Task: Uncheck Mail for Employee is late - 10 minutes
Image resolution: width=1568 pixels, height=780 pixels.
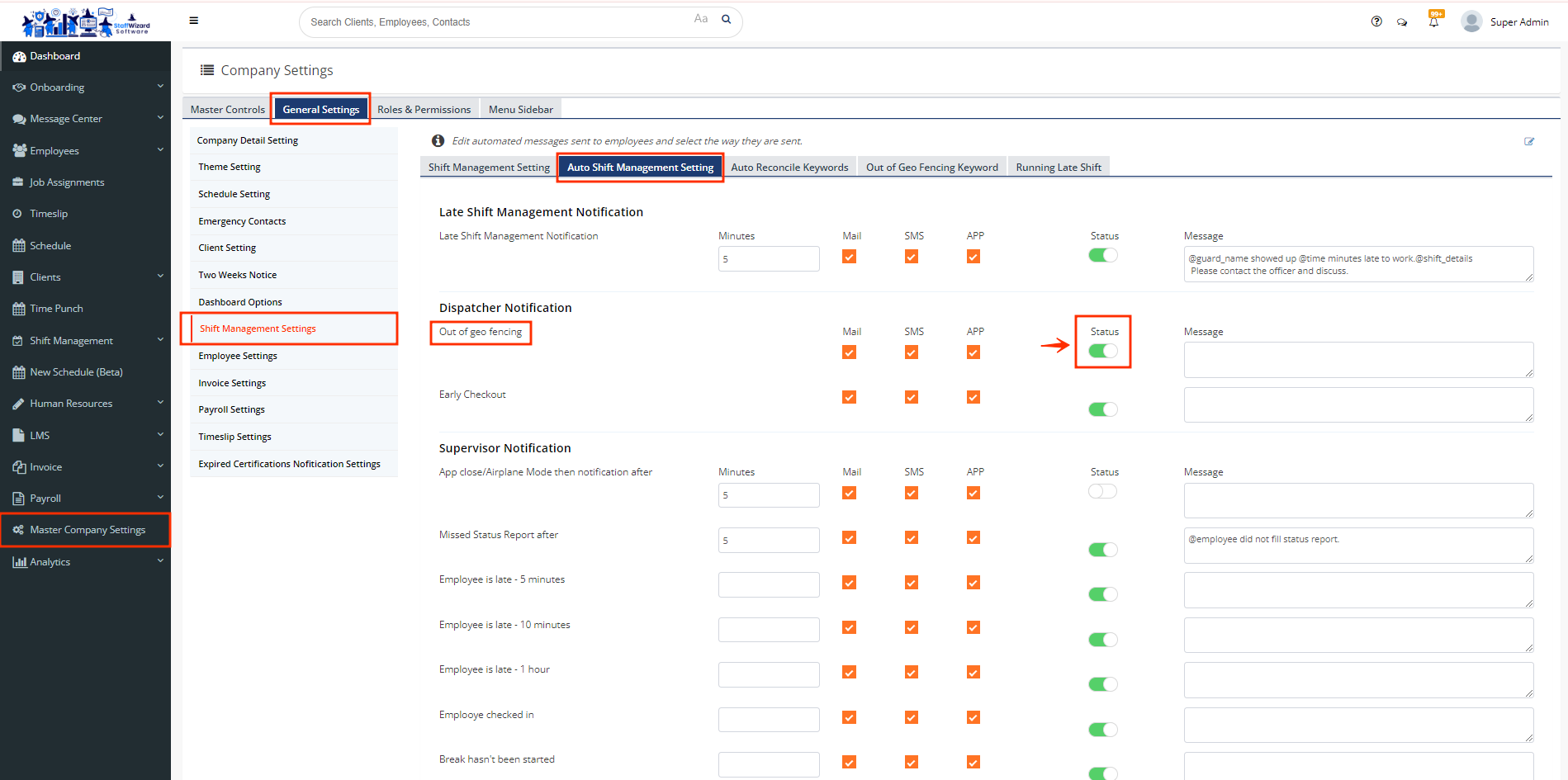Action: pos(849,627)
